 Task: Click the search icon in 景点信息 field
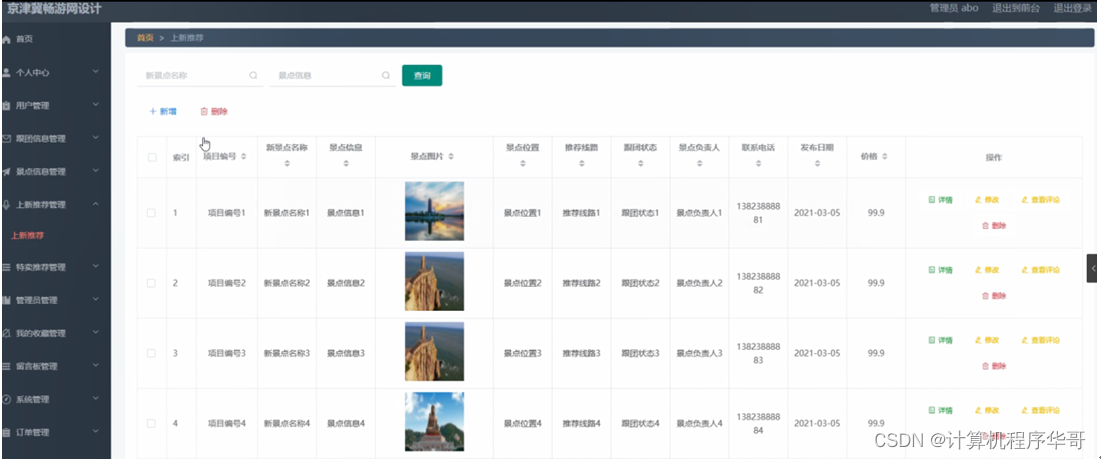(x=385, y=75)
